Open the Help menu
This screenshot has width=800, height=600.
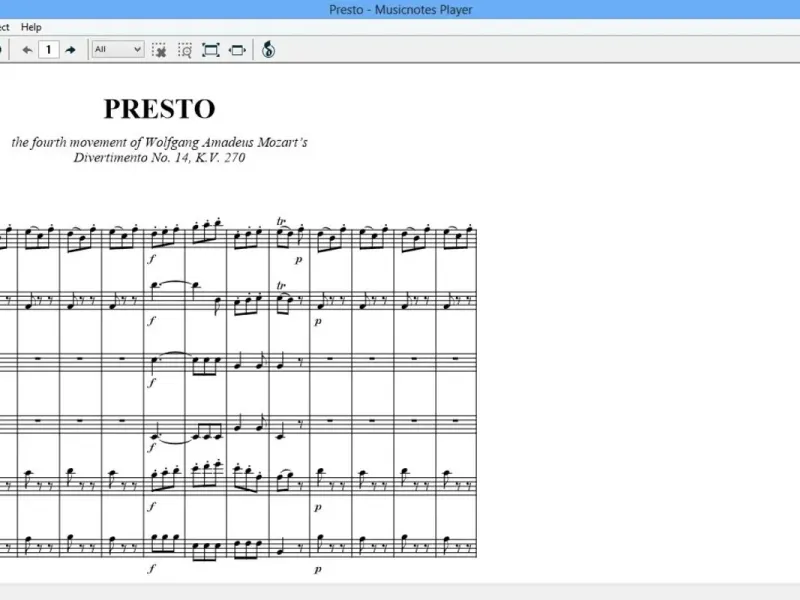click(x=31, y=27)
